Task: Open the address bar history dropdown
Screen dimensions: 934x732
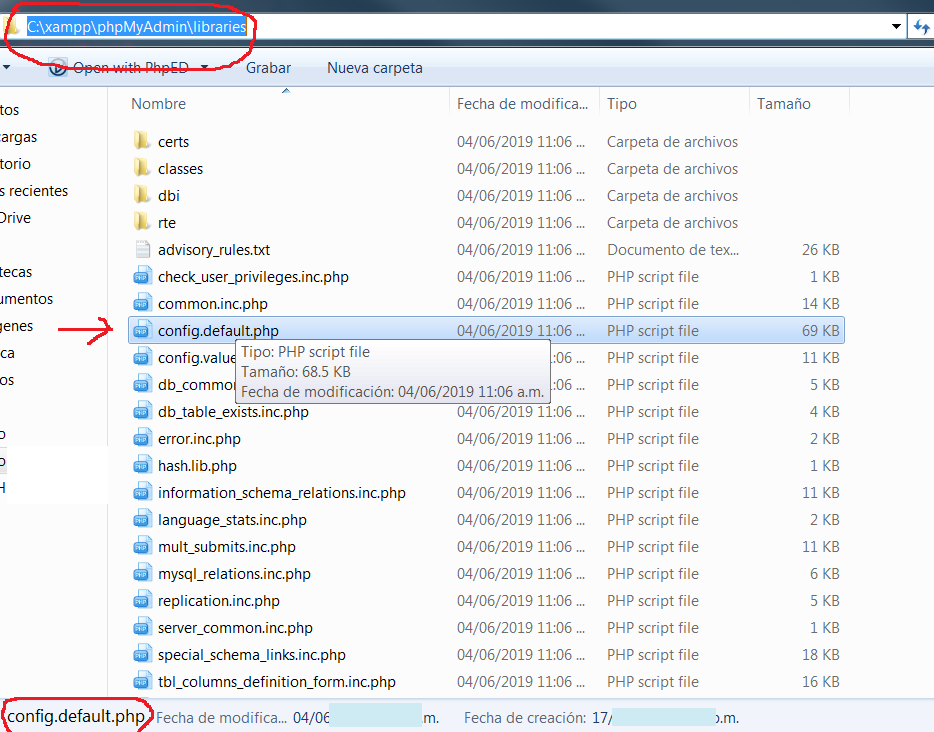Action: 896,26
